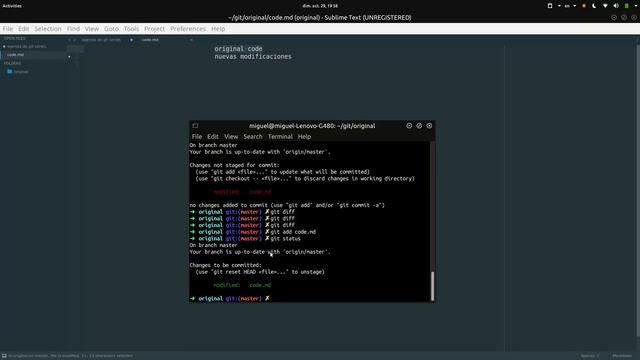Open the Sublime Text View menu

[91, 29]
